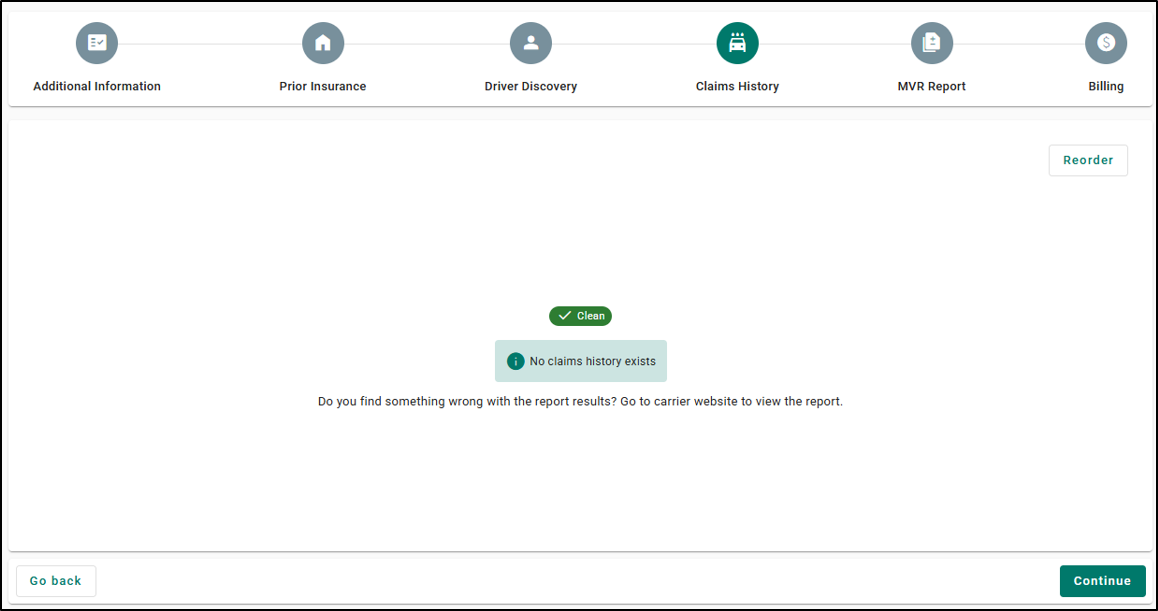This screenshot has height=611, width=1158.
Task: Click the Clean status text
Action: click(x=591, y=315)
